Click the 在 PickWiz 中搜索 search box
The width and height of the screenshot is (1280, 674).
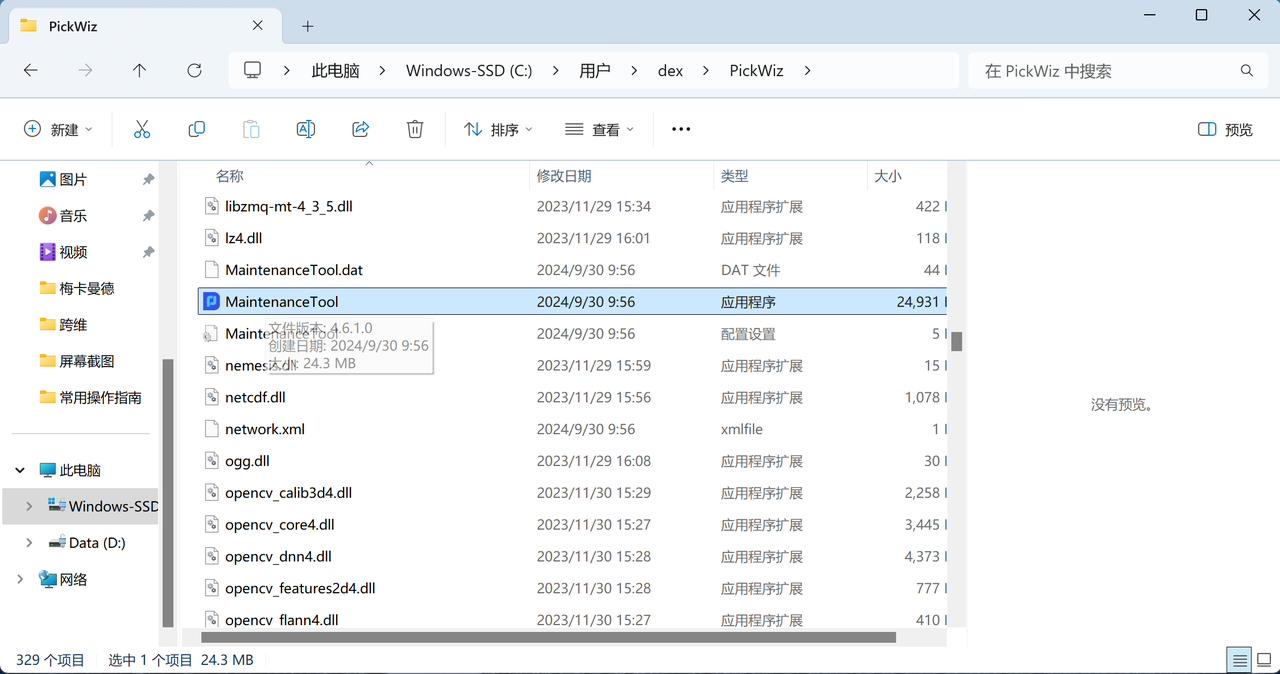(1105, 71)
